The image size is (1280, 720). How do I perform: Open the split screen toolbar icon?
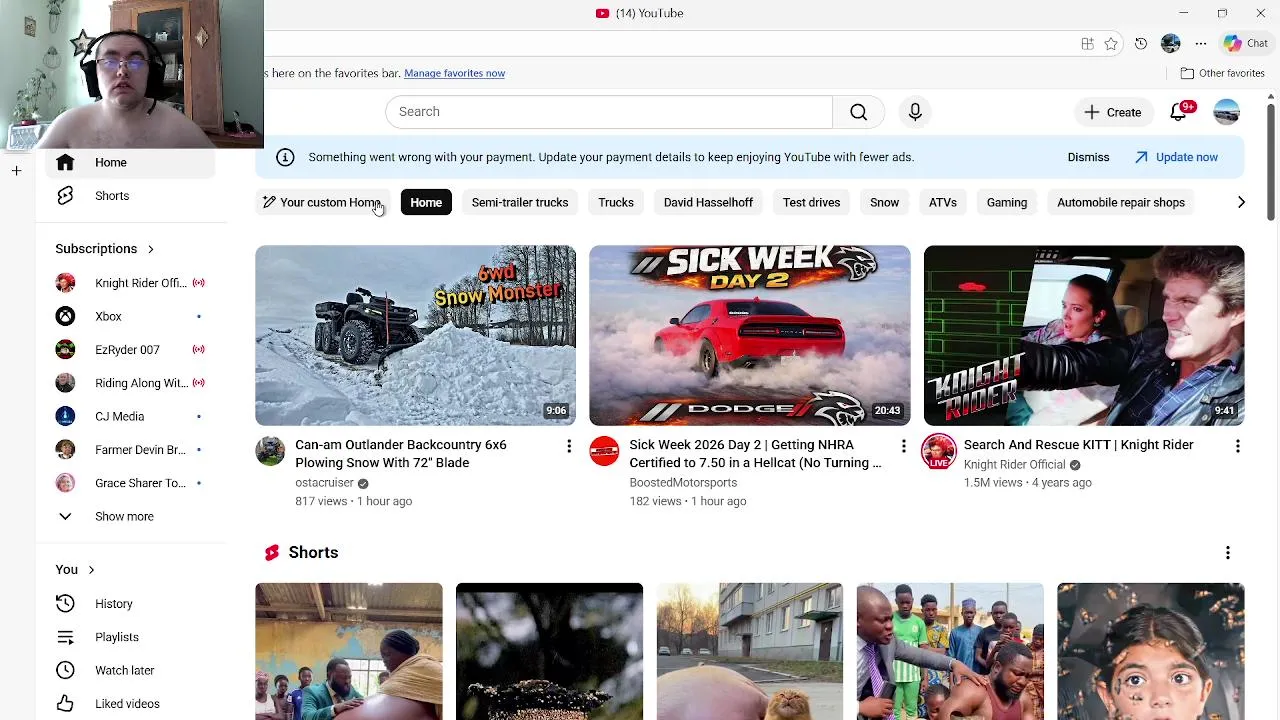[x=1087, y=44]
